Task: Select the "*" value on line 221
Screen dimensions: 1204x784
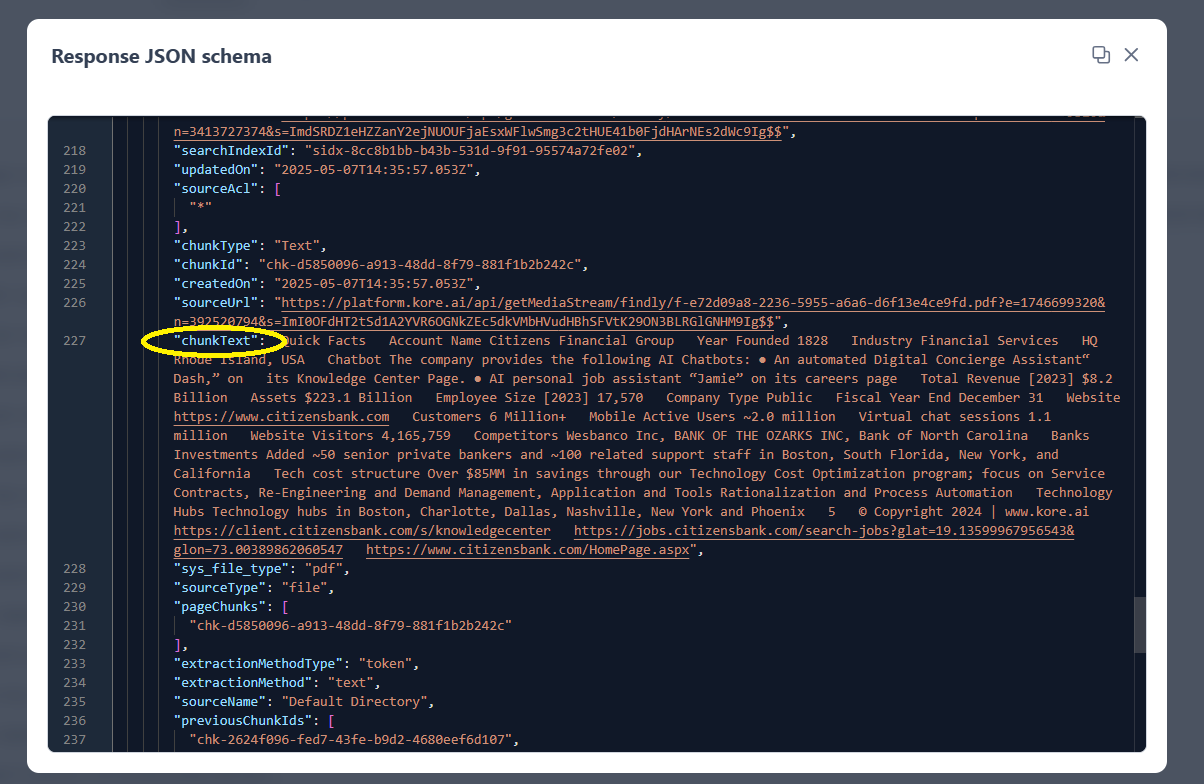Action: pos(200,208)
